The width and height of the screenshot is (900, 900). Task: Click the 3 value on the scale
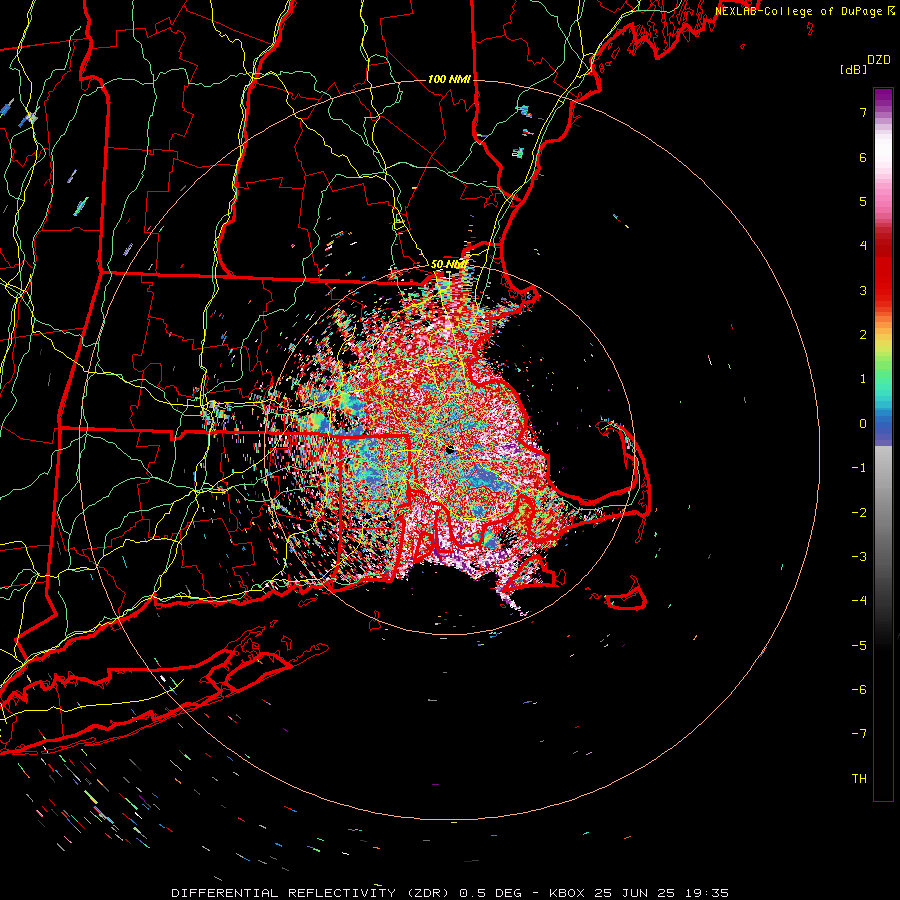pos(863,290)
